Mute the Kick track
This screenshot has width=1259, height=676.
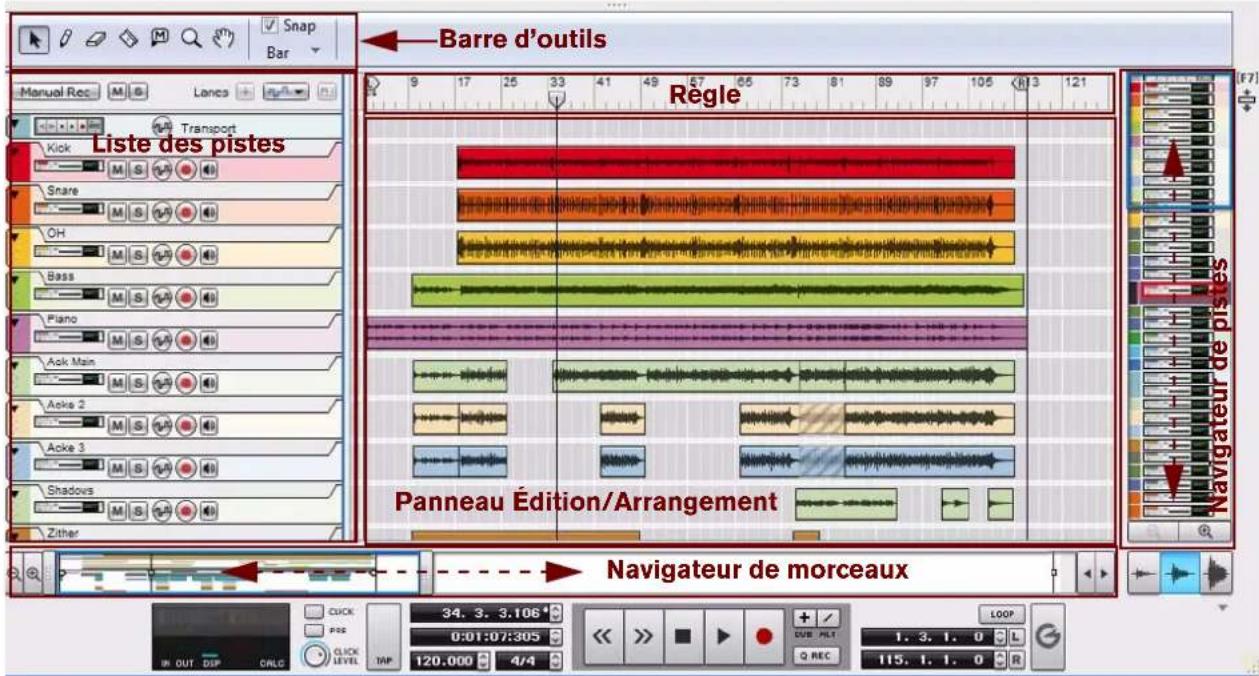[x=119, y=168]
